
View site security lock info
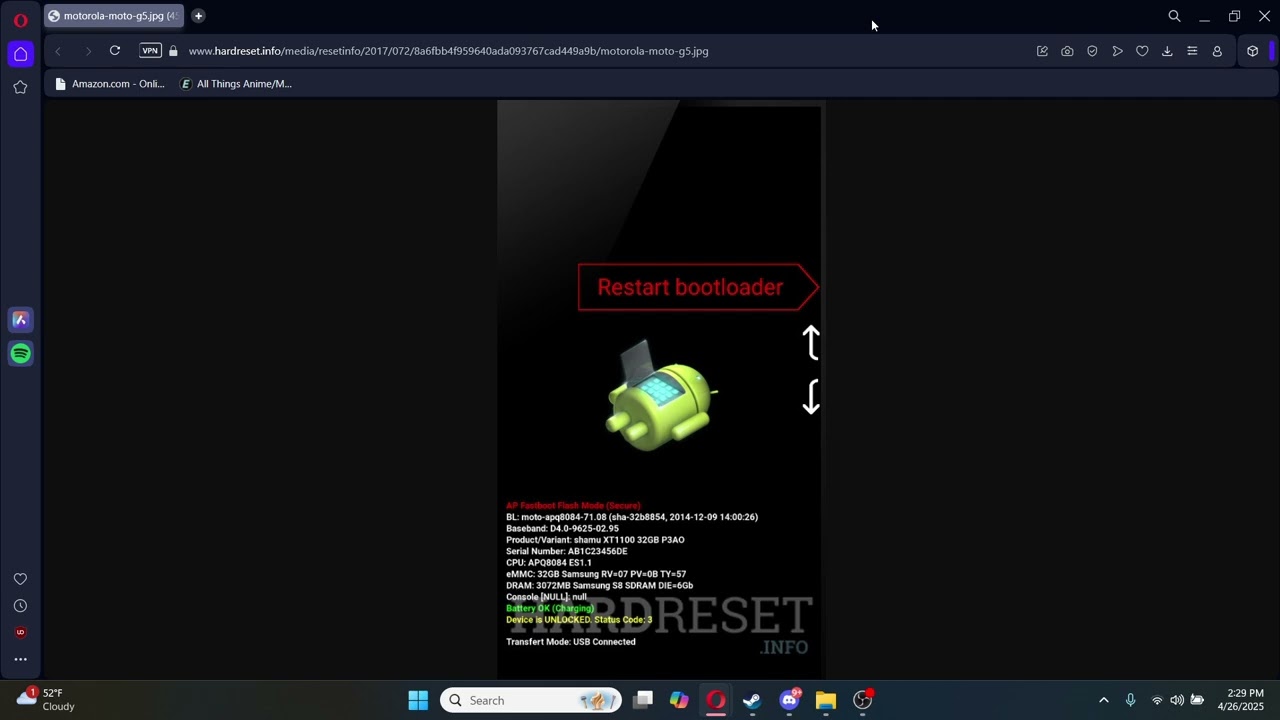(173, 51)
